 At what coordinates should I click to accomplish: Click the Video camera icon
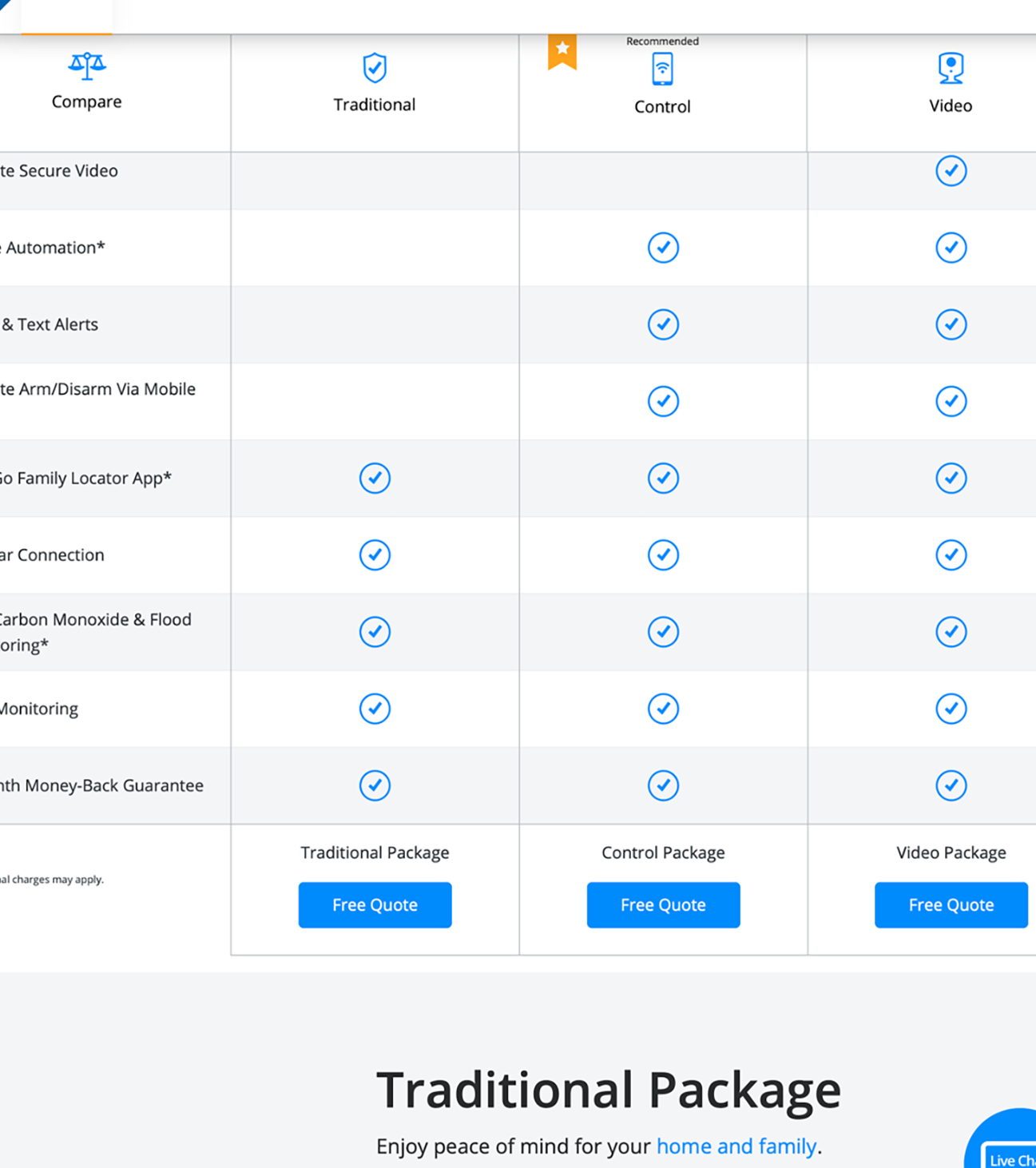pos(951,68)
